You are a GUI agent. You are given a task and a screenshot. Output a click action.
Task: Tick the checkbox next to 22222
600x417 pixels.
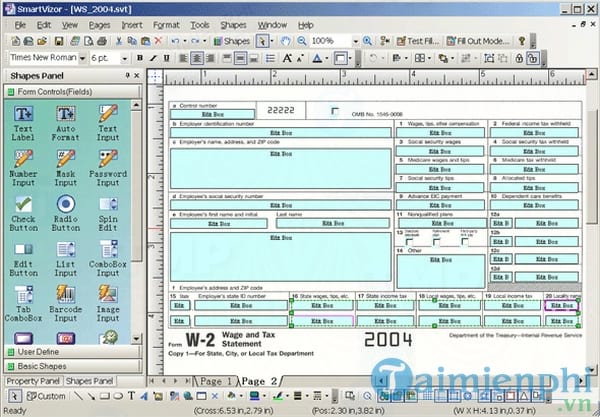(x=335, y=111)
